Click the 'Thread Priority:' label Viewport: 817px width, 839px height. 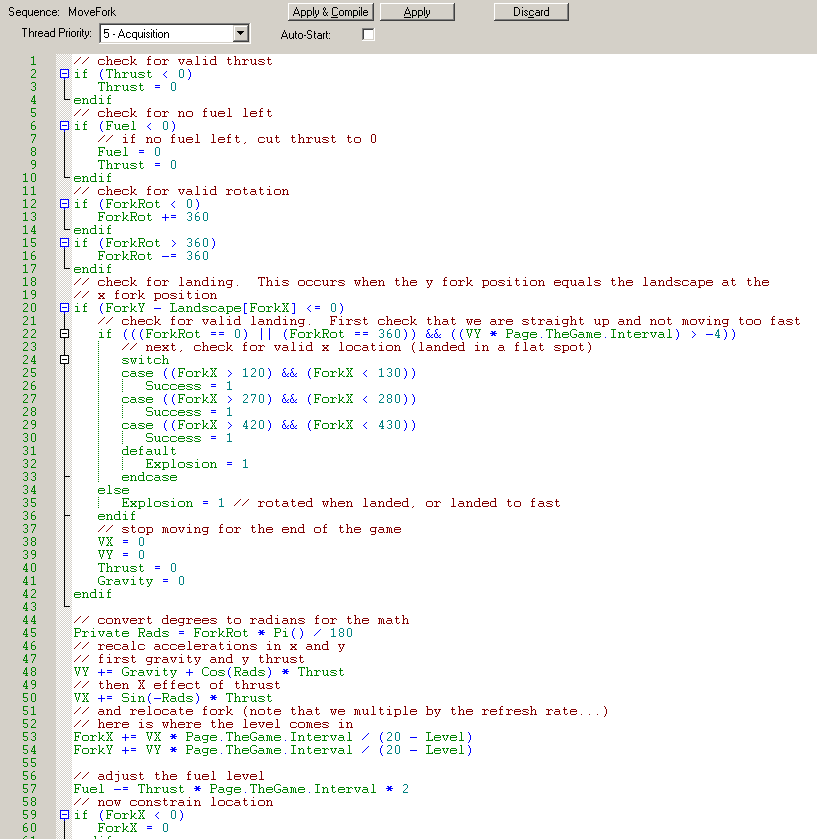click(x=56, y=33)
